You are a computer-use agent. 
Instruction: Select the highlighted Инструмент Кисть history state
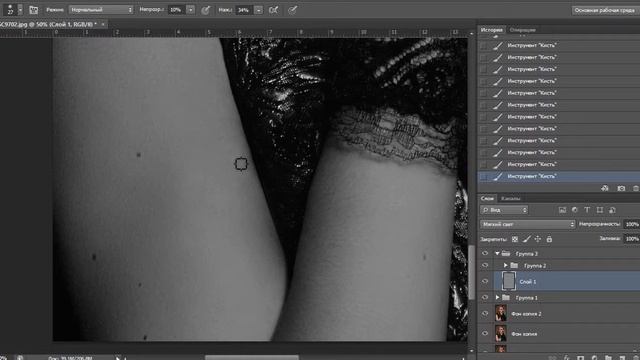[x=559, y=176]
